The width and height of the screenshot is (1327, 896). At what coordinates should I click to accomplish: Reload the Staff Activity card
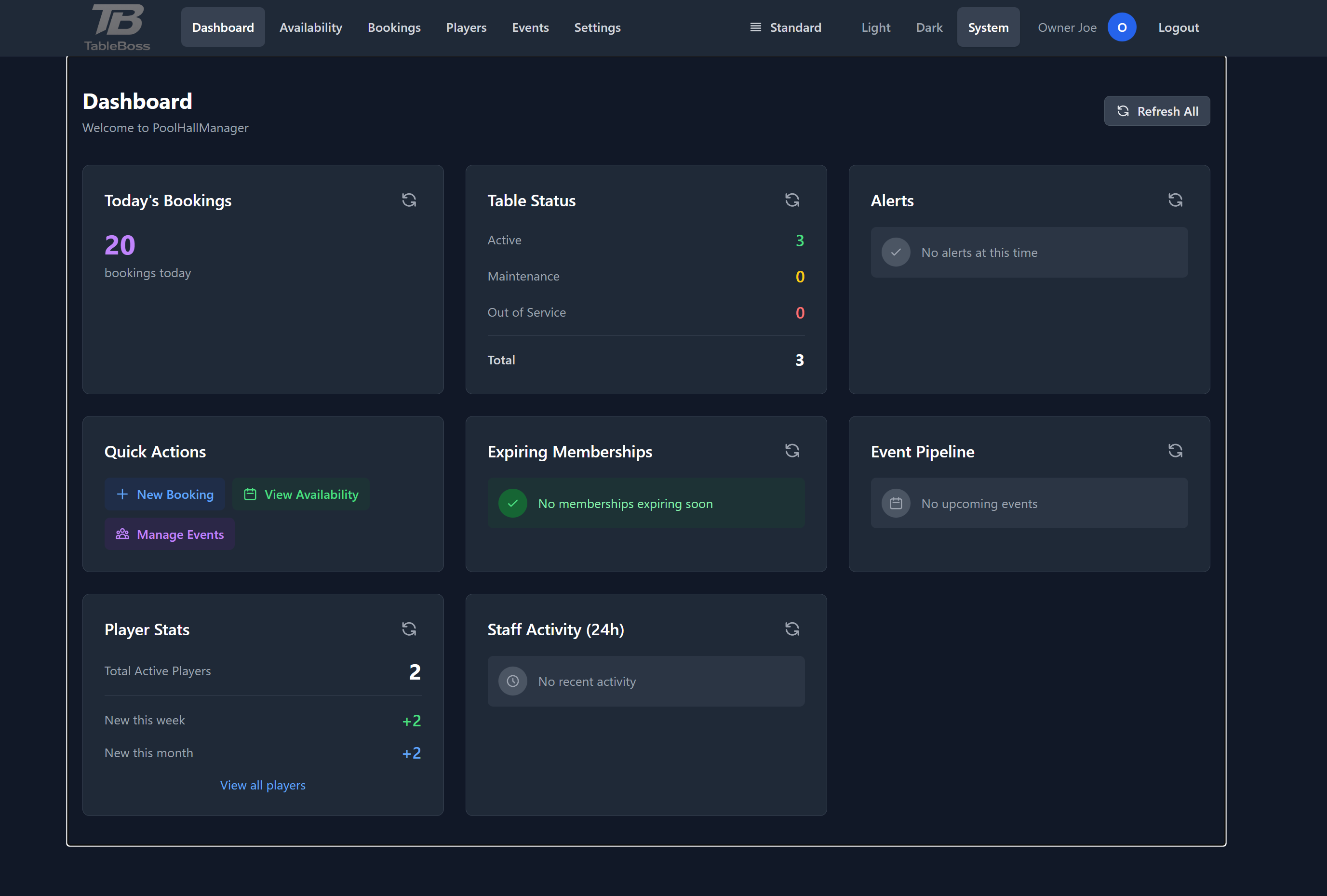792,629
